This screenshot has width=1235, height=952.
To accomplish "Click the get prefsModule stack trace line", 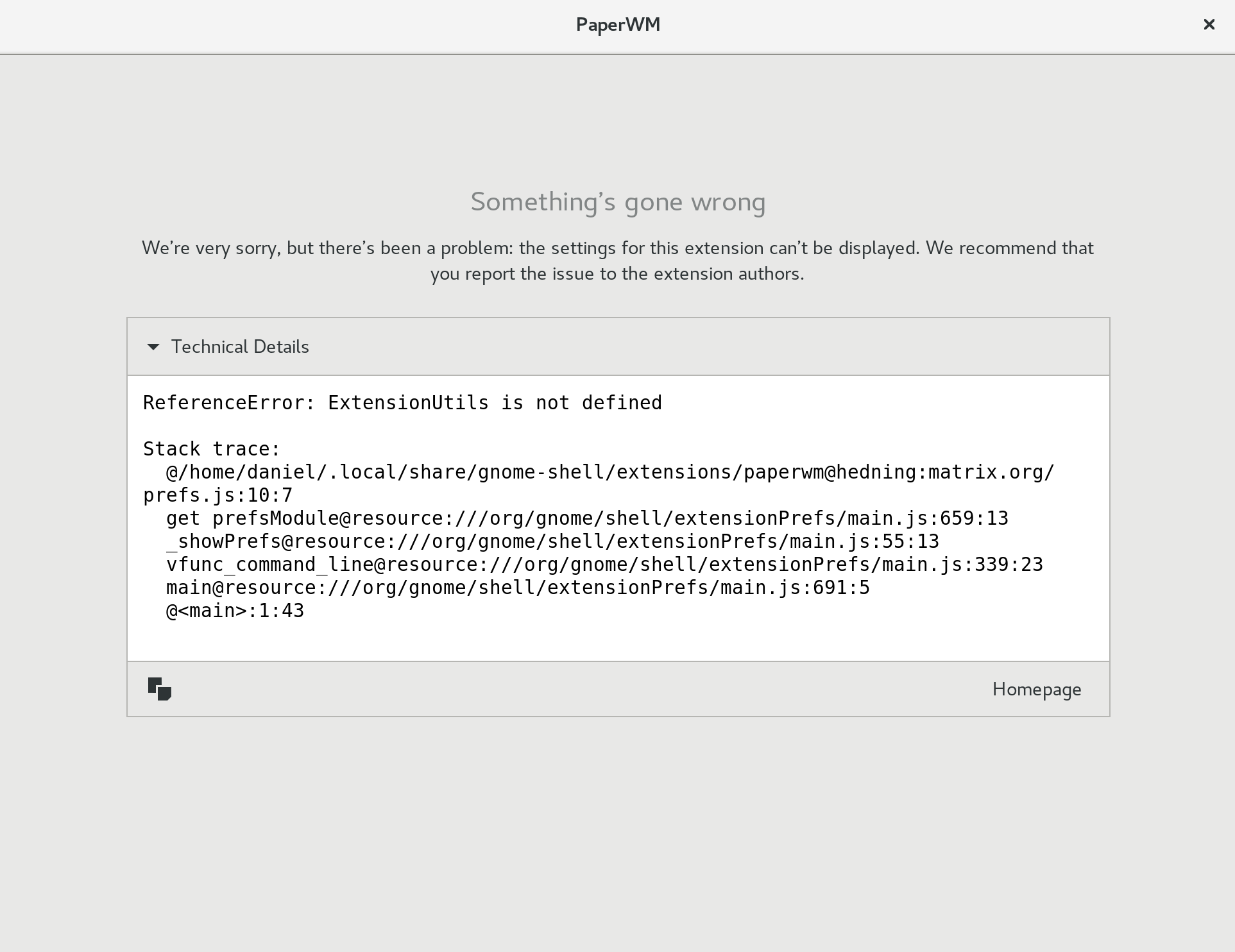I will (x=587, y=518).
